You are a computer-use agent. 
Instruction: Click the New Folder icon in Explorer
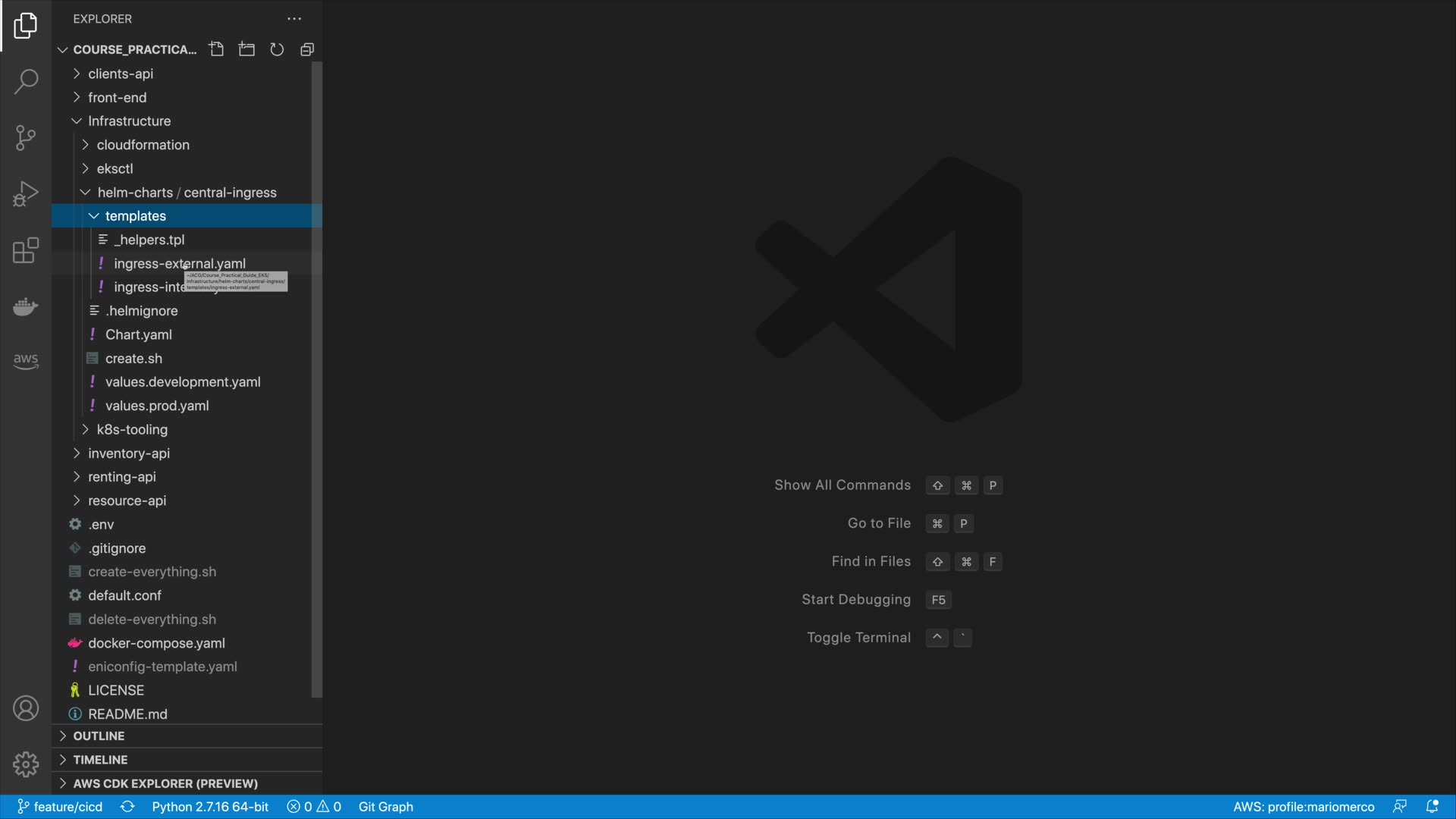246,49
